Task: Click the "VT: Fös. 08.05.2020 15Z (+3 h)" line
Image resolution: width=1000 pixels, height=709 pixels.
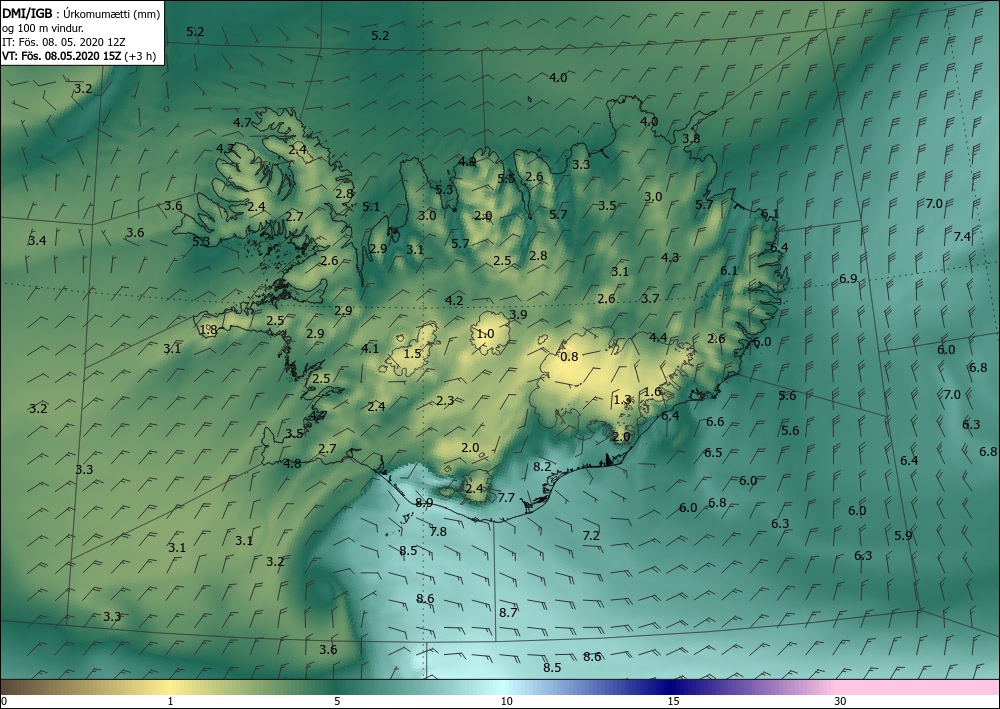Action: click(x=79, y=55)
